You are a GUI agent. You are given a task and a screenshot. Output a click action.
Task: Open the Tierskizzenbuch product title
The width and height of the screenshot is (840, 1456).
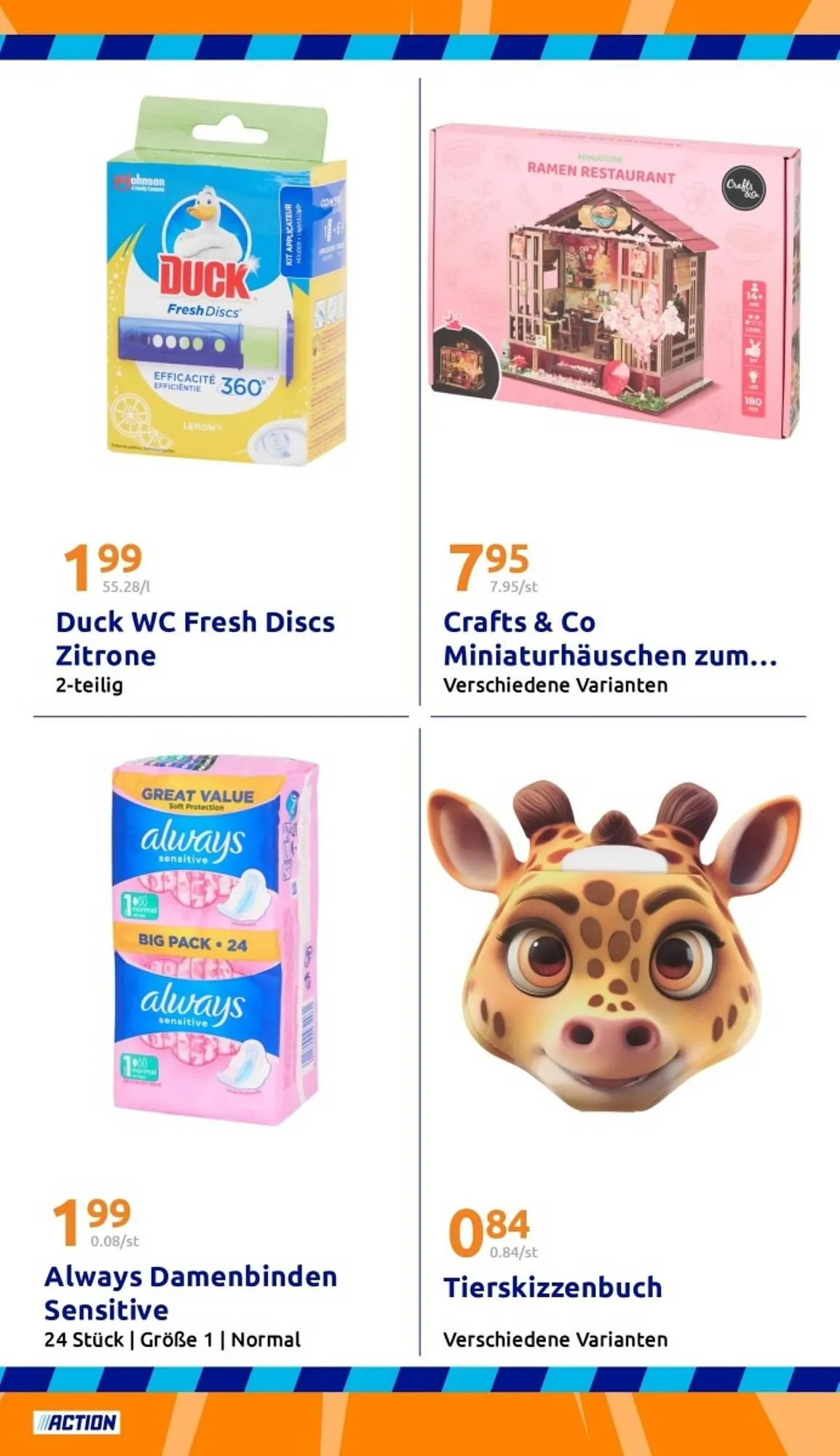(552, 1287)
